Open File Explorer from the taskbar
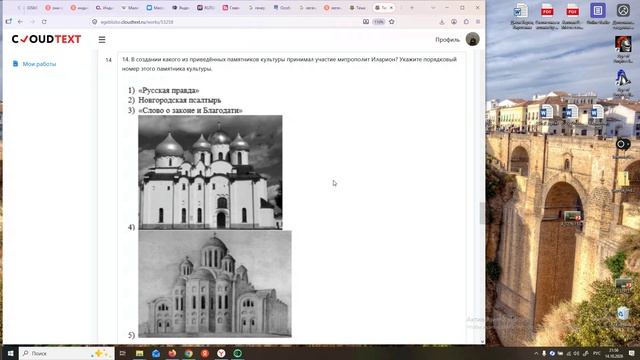Viewport: 640px width, 360px height. pos(140,353)
